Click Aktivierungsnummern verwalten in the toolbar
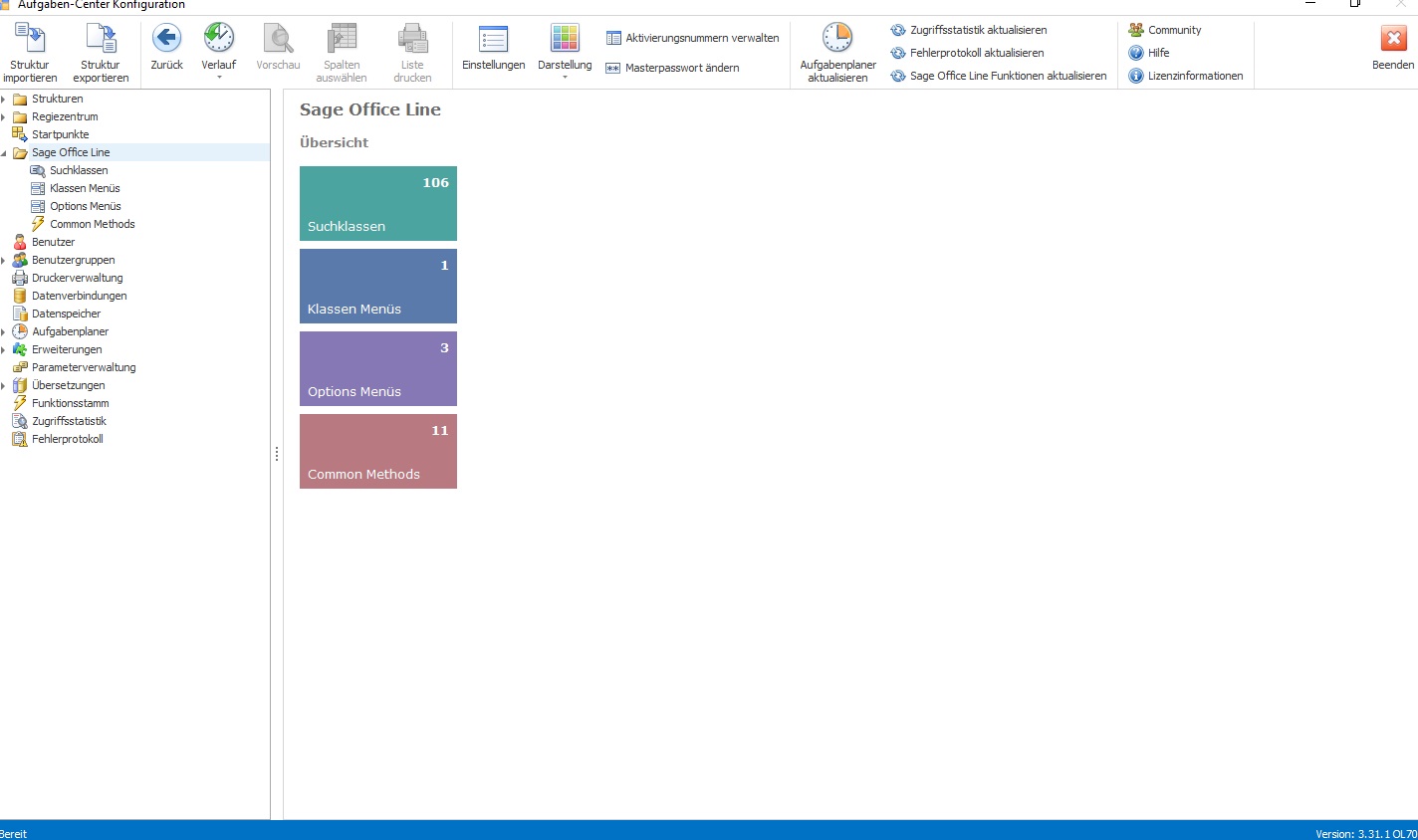The width and height of the screenshot is (1418, 840). pyautogui.click(x=693, y=38)
